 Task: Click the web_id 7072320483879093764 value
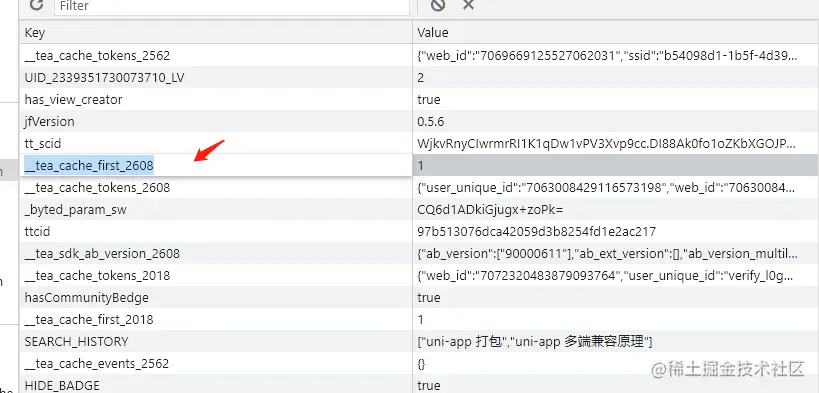(x=606, y=275)
